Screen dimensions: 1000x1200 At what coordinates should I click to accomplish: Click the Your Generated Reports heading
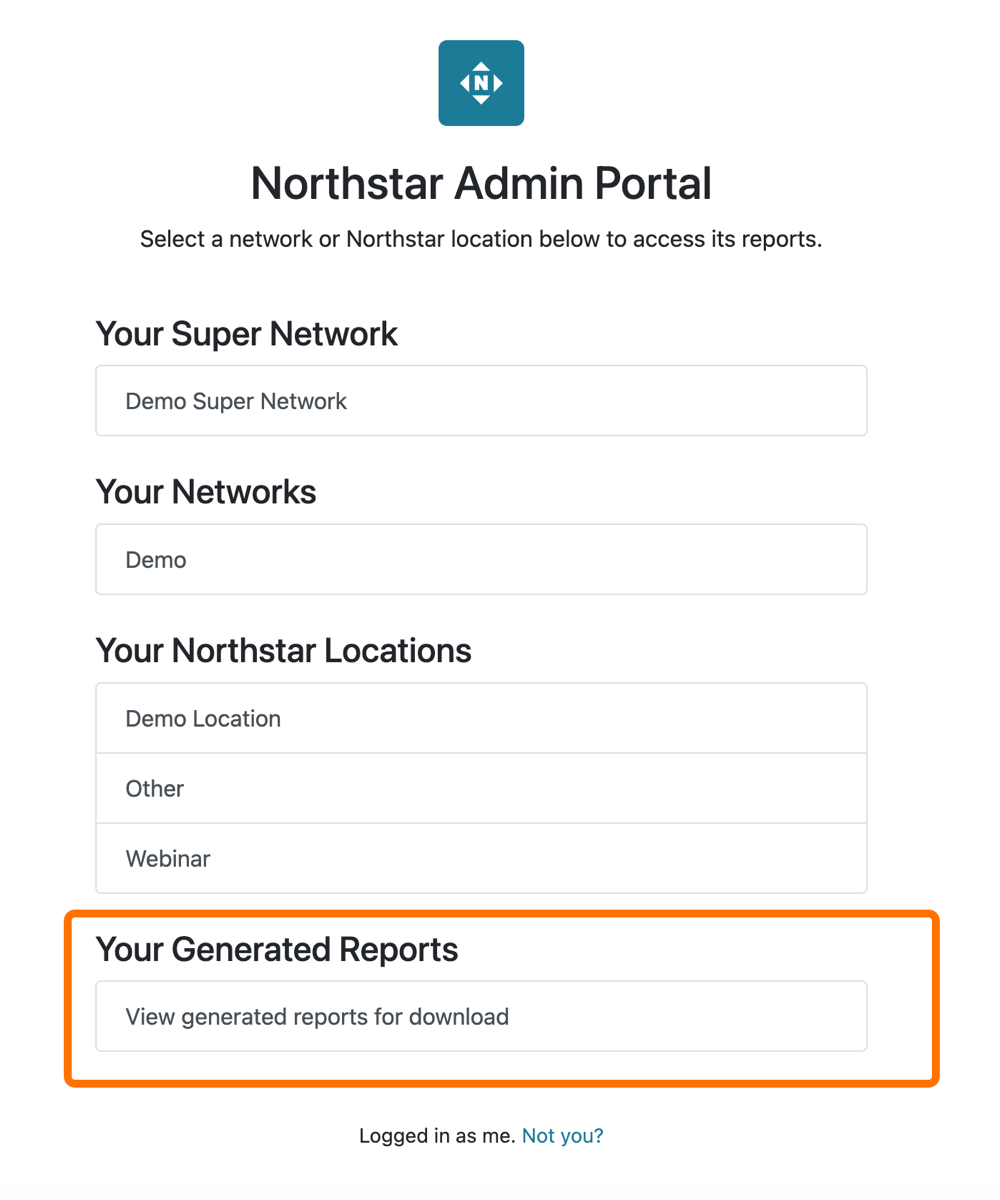pos(276,949)
